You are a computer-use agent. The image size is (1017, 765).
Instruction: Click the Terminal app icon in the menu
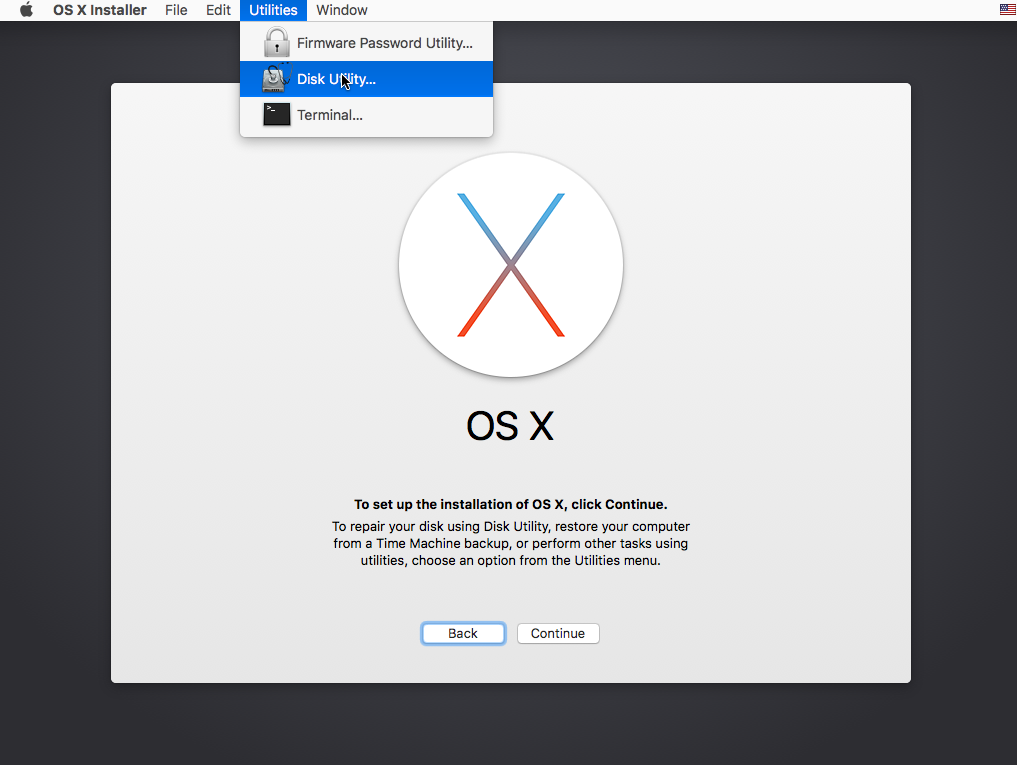pos(275,114)
